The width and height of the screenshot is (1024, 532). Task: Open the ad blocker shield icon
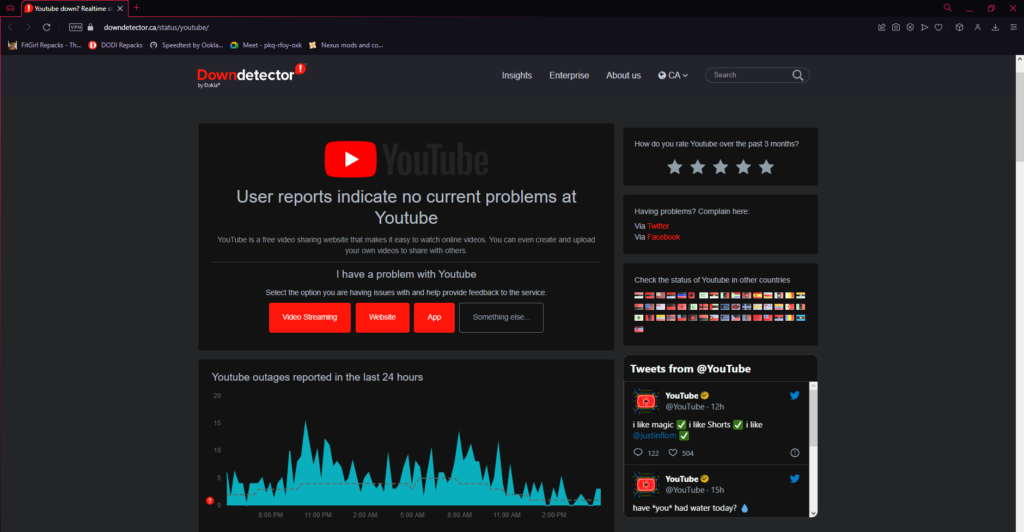pyautogui.click(x=910, y=27)
